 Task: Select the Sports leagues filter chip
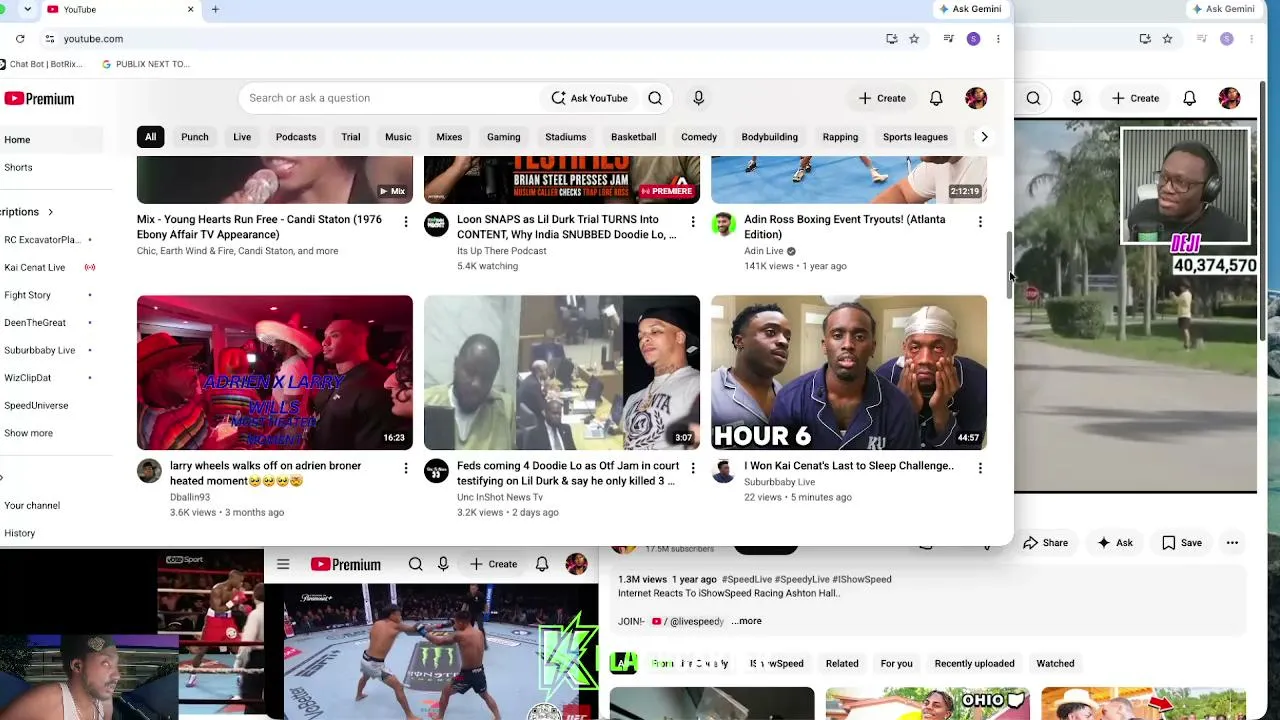tap(915, 137)
